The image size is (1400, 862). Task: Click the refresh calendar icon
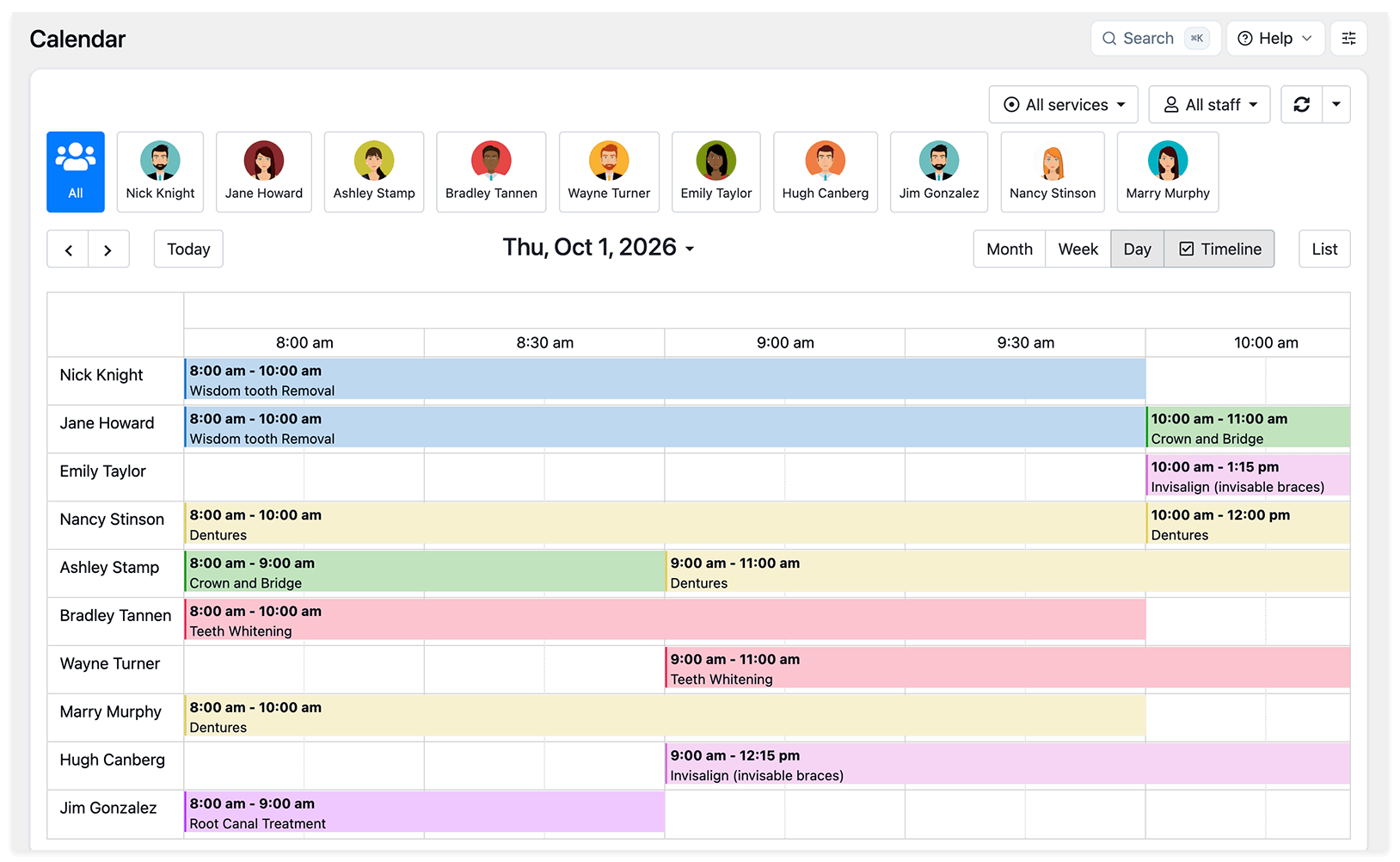pyautogui.click(x=1302, y=104)
